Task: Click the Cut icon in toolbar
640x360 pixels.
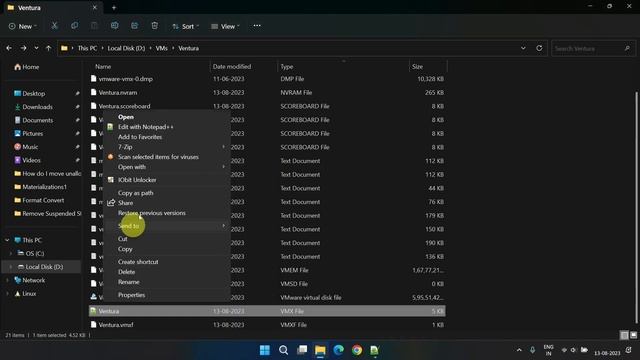Action: (54, 26)
